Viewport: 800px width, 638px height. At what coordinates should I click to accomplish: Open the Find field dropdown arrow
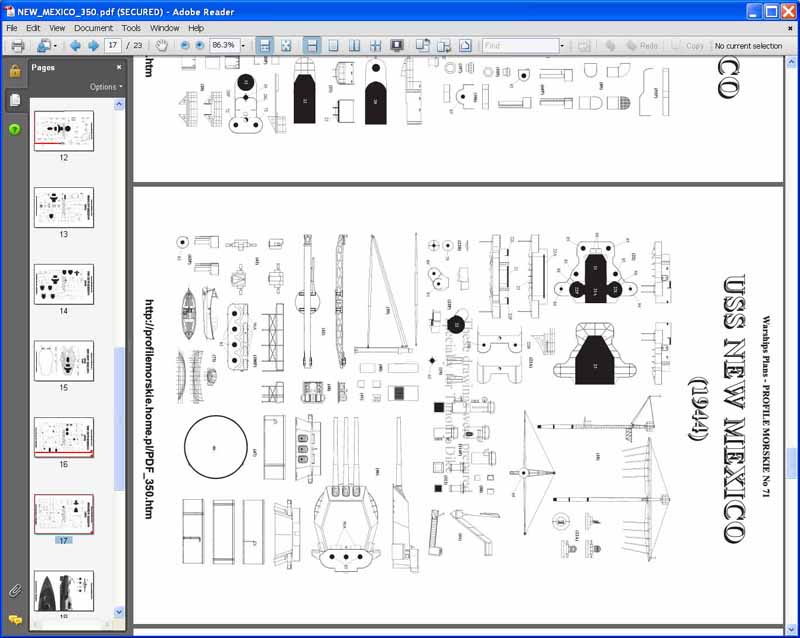point(562,46)
